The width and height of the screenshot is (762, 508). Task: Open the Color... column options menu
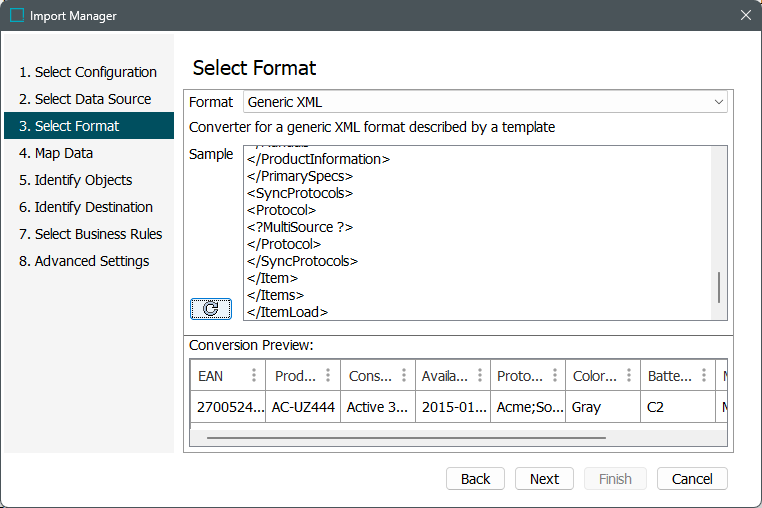[x=628, y=376]
